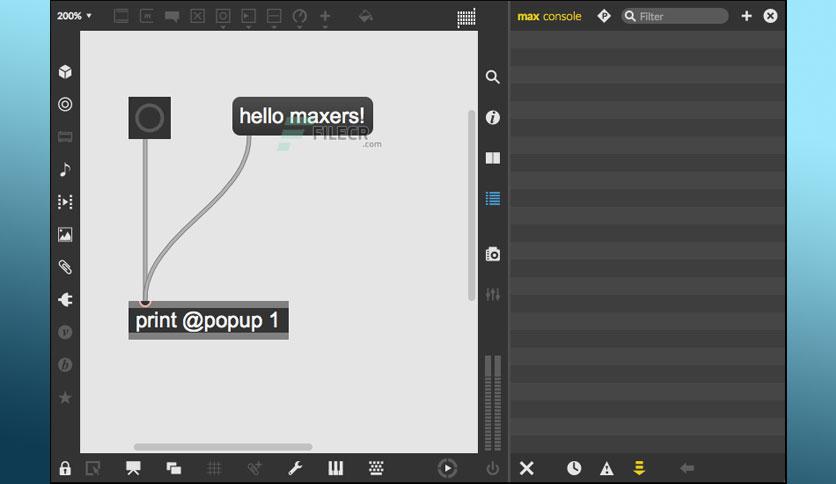The height and width of the screenshot is (484, 836).
Task: Toggle the max console list icon
Action: pos(493,199)
